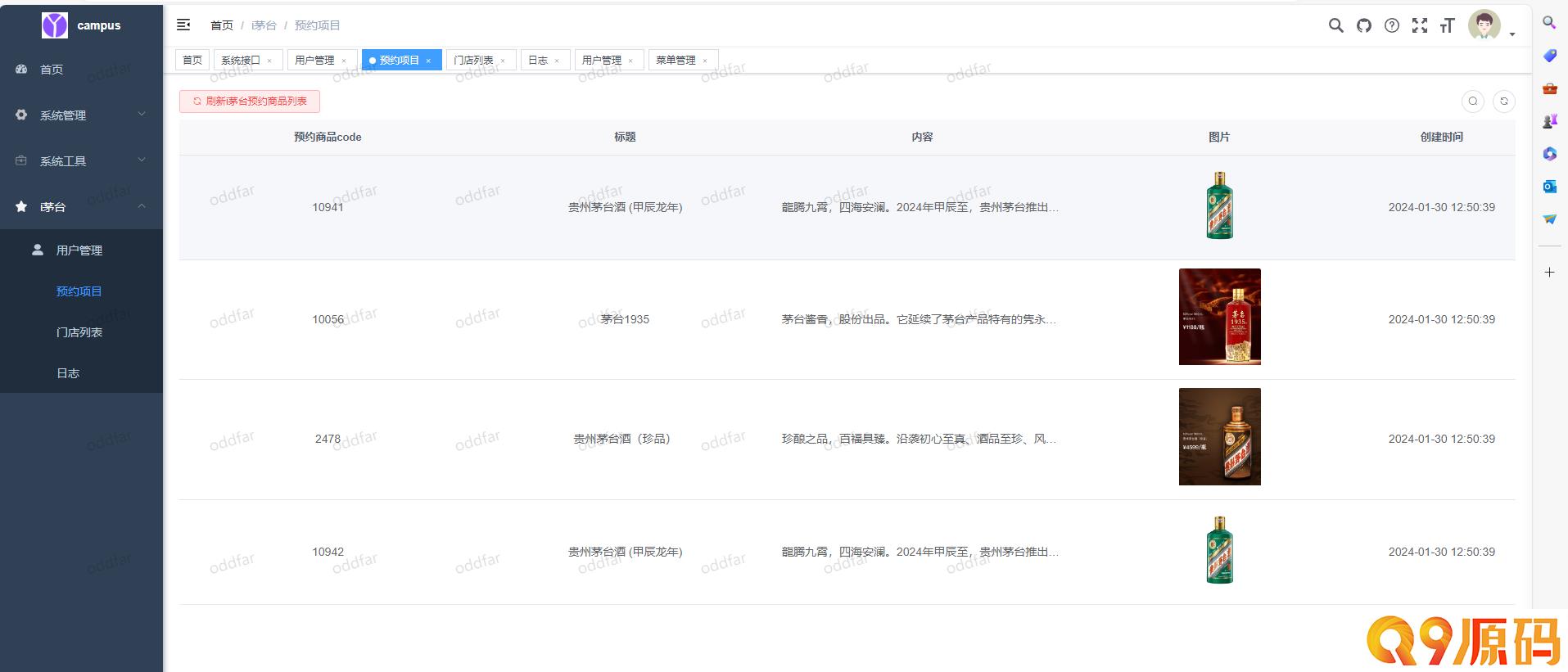1568x672 pixels.
Task: Click title cell 贵州茅台酒（珍品）
Action: [625, 439]
